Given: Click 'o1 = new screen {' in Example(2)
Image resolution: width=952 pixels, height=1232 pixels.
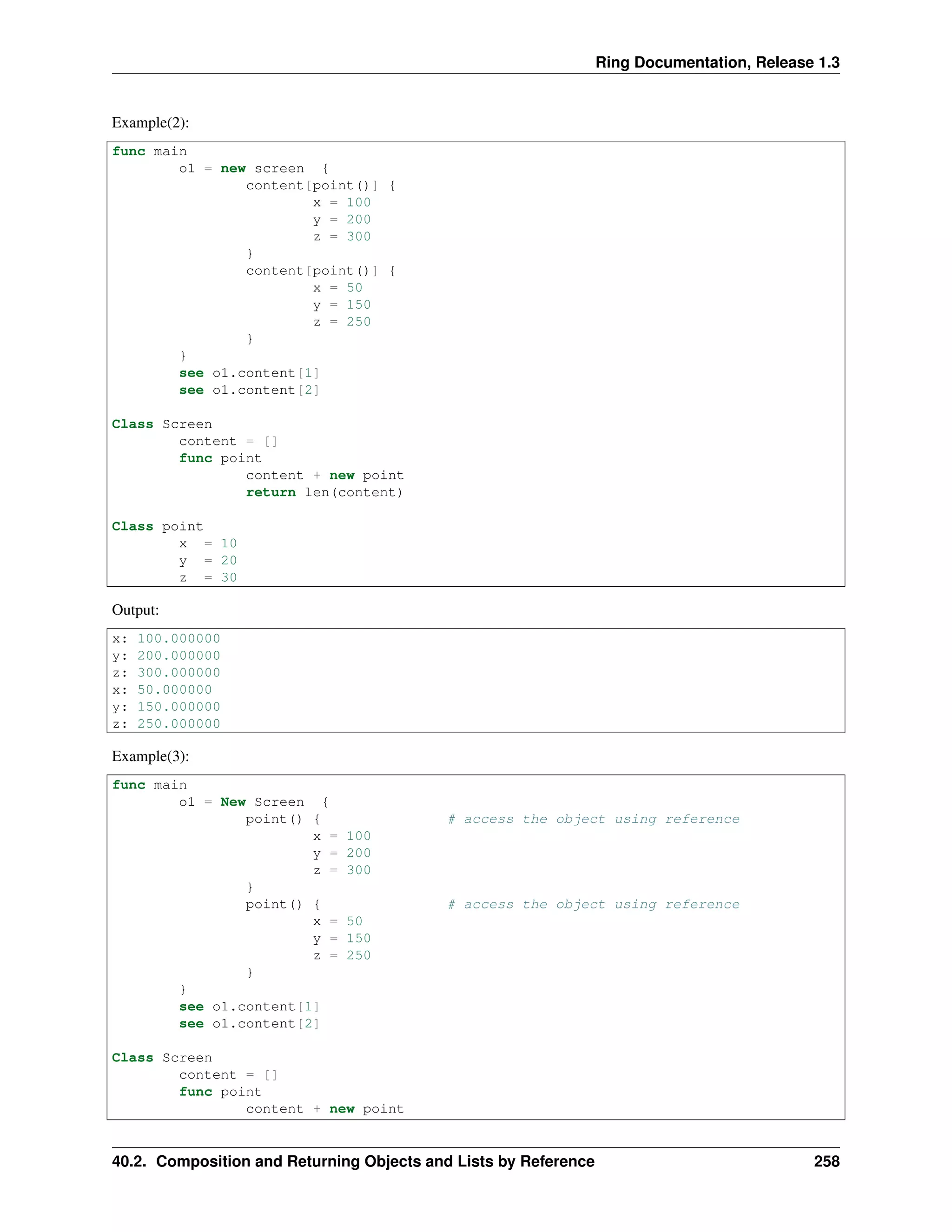Looking at the screenshot, I should pos(254,169).
